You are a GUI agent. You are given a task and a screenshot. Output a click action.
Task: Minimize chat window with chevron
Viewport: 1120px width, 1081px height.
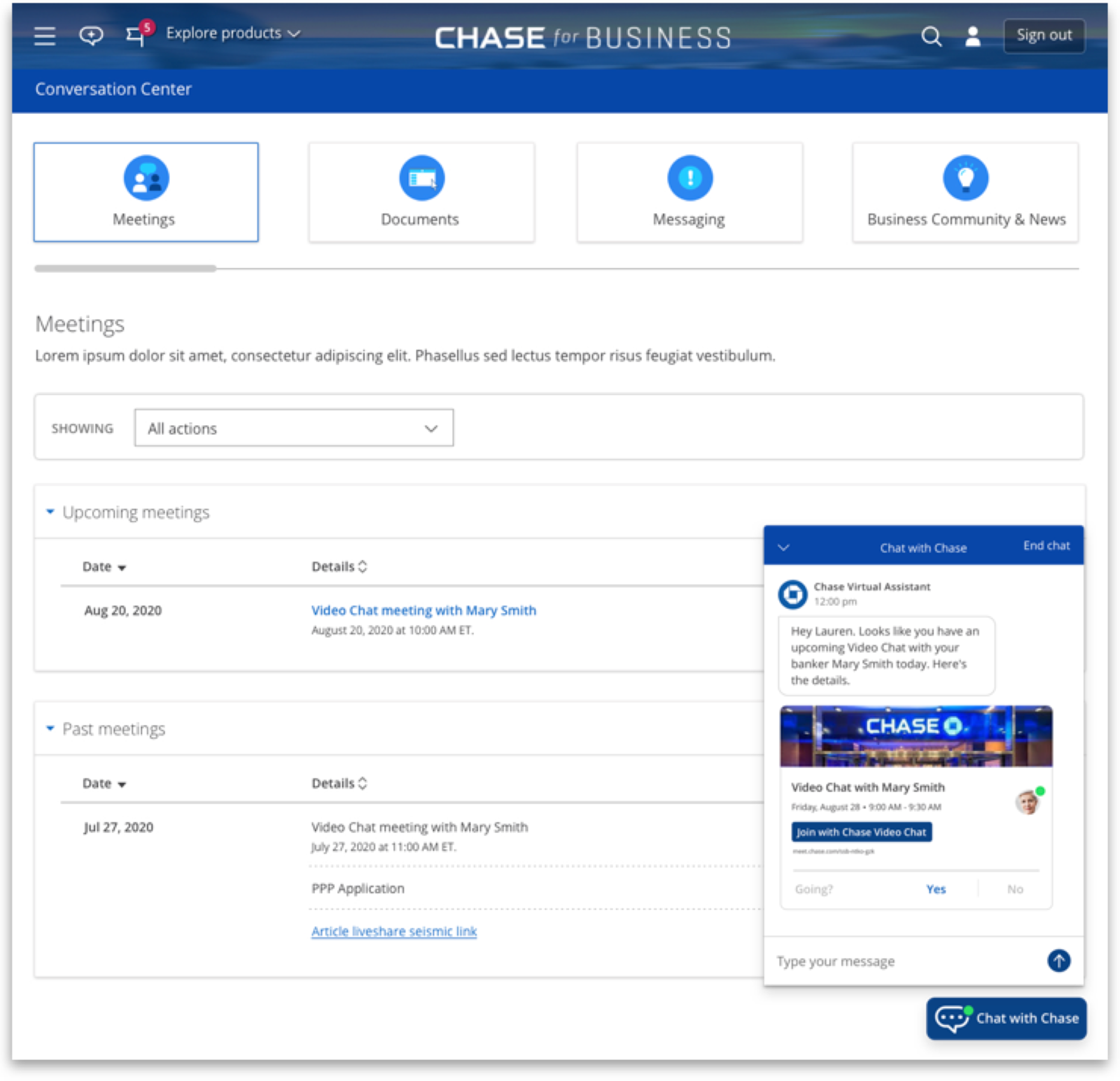pyautogui.click(x=784, y=548)
